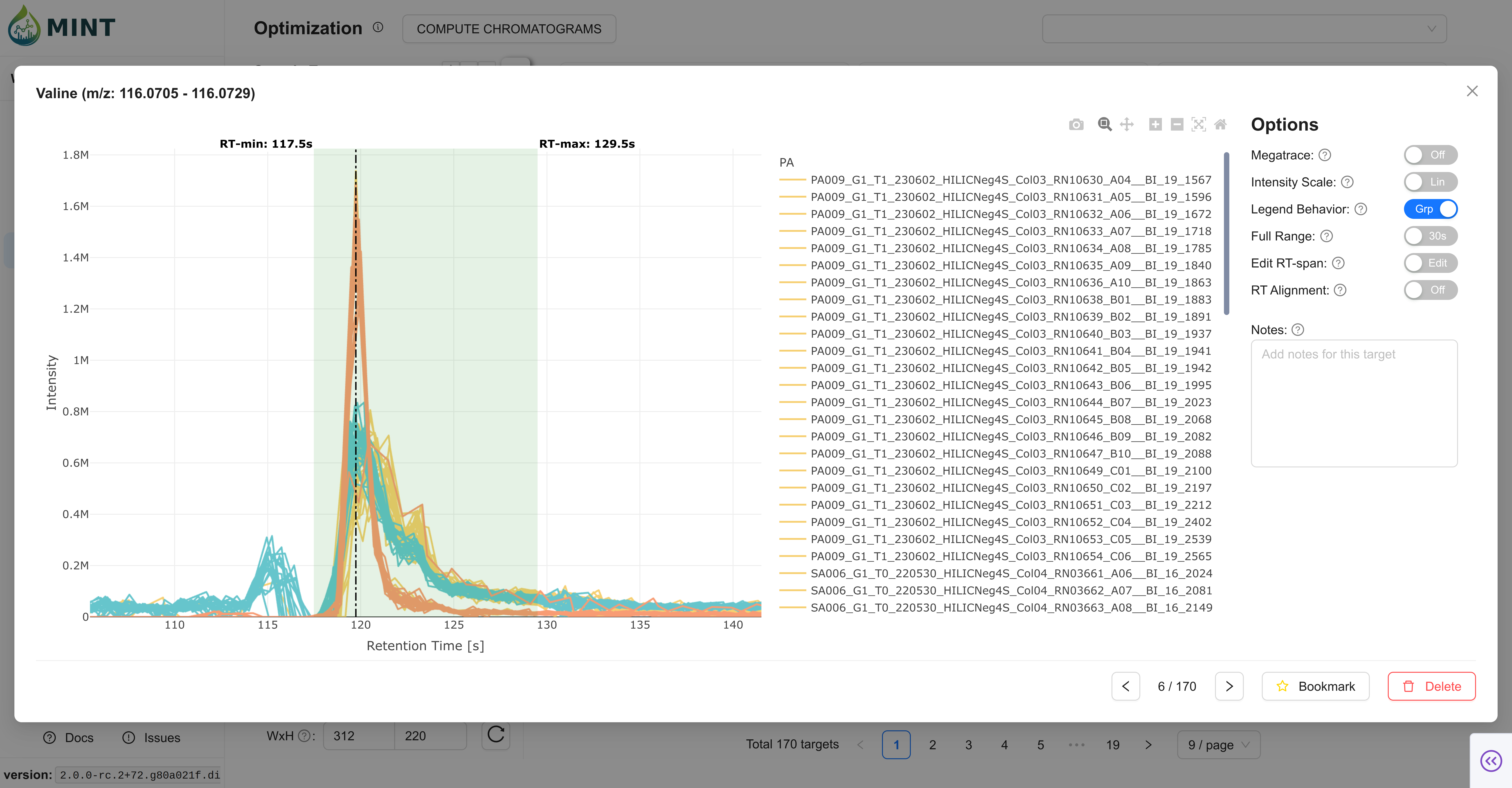The height and width of the screenshot is (788, 1512).
Task: Enable the Edit RT-span switch
Action: 1430,263
